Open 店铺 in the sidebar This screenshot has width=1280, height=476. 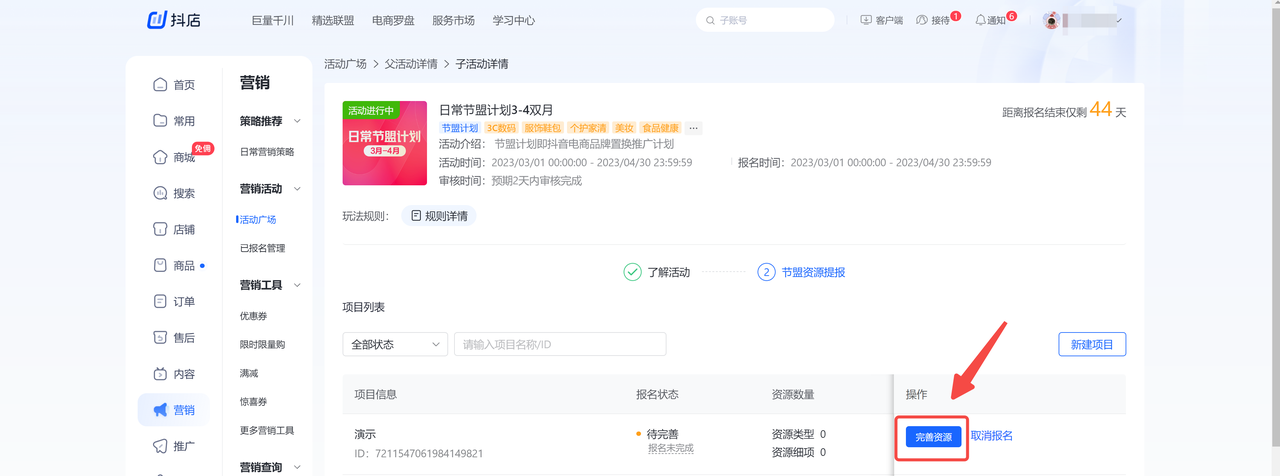pos(174,229)
